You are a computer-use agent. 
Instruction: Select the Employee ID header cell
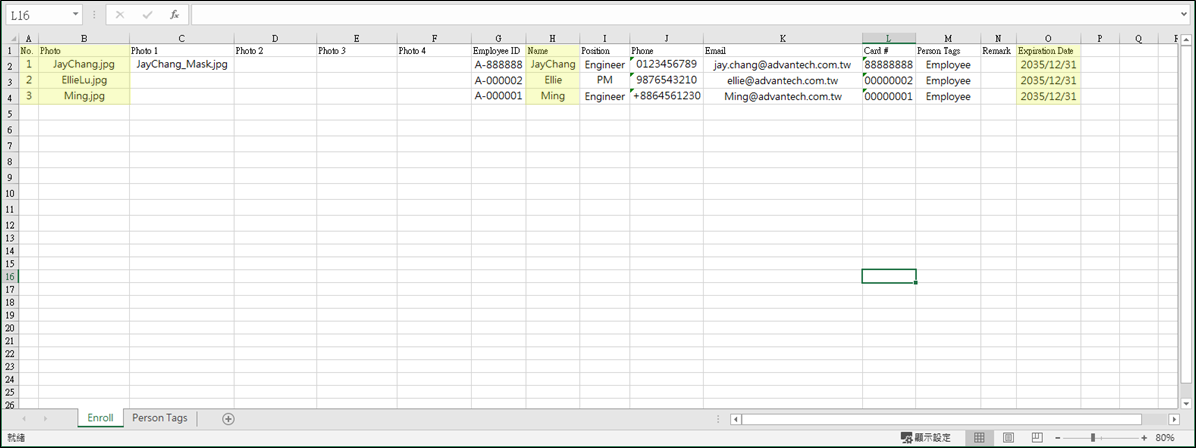click(x=498, y=50)
